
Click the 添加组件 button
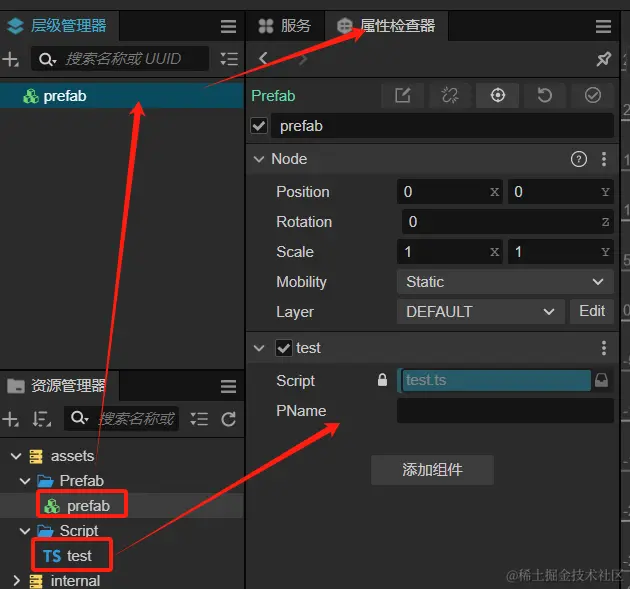pos(432,470)
